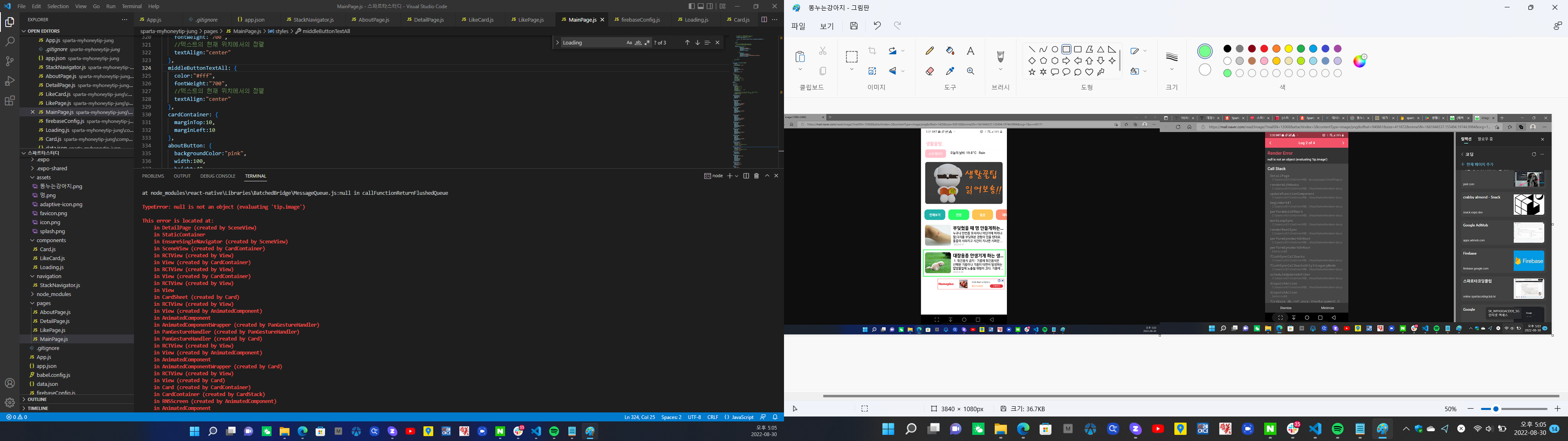Open the Manage gear in VS Code

click(x=10, y=403)
